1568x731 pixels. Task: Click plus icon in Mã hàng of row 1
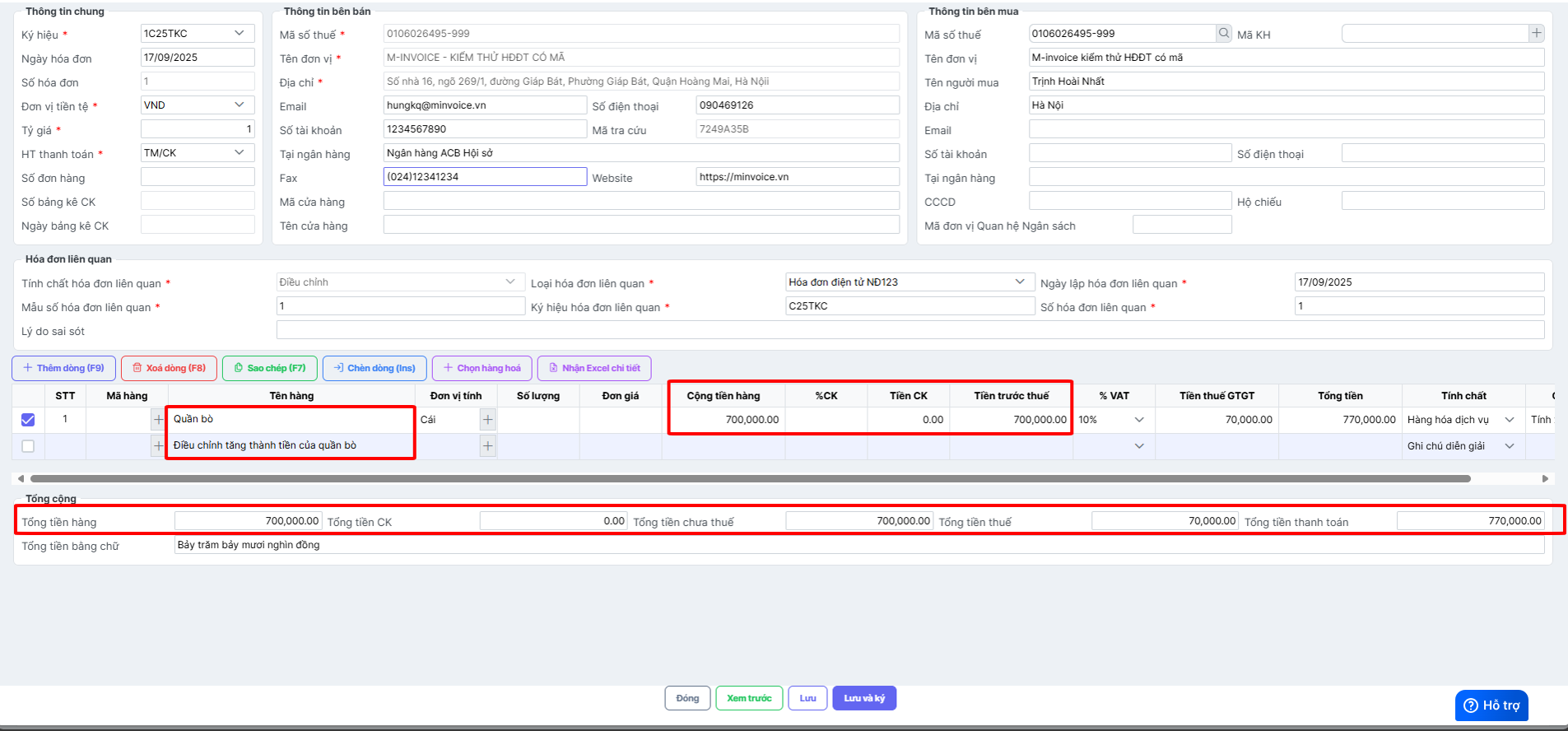tap(158, 420)
